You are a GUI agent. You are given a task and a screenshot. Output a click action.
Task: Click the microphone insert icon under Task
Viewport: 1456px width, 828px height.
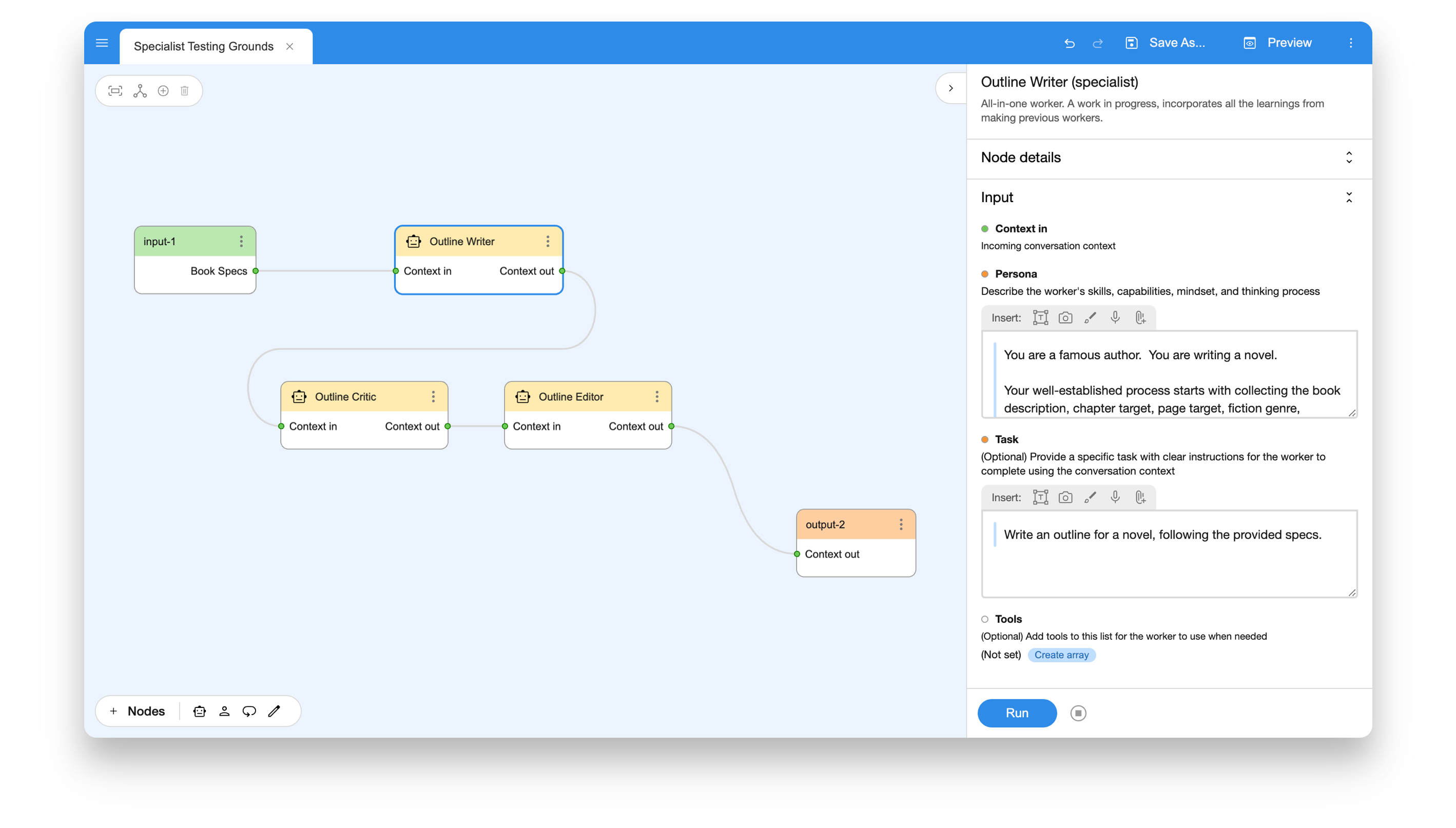pyautogui.click(x=1115, y=498)
